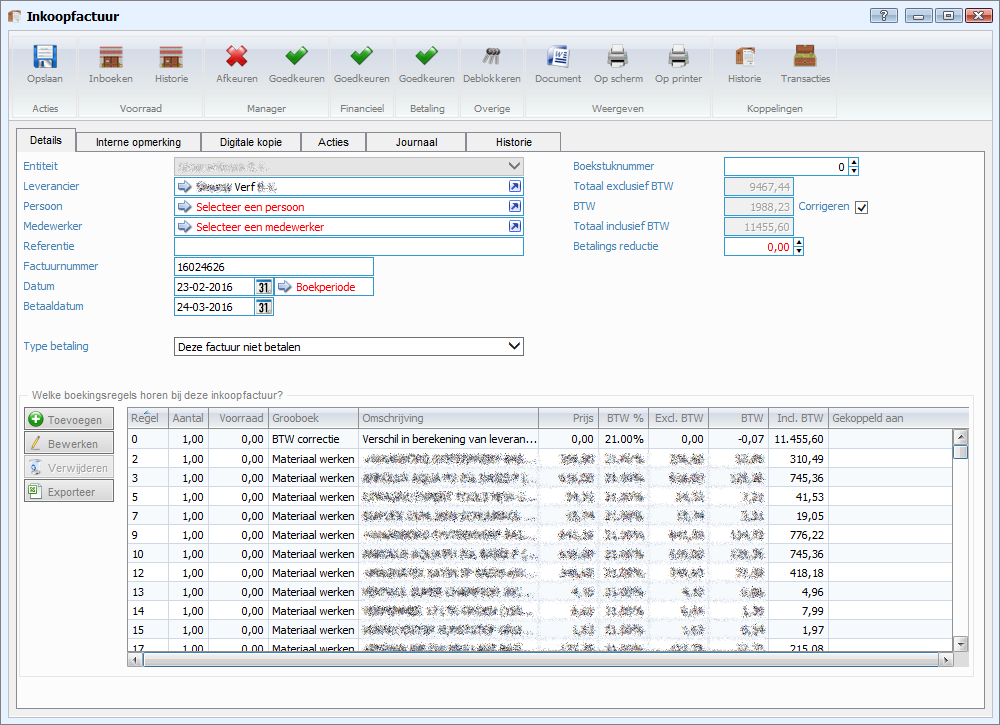Screen dimensions: 1000x725
Task: Click the Exporteer button
Action: pyautogui.click(x=68, y=491)
